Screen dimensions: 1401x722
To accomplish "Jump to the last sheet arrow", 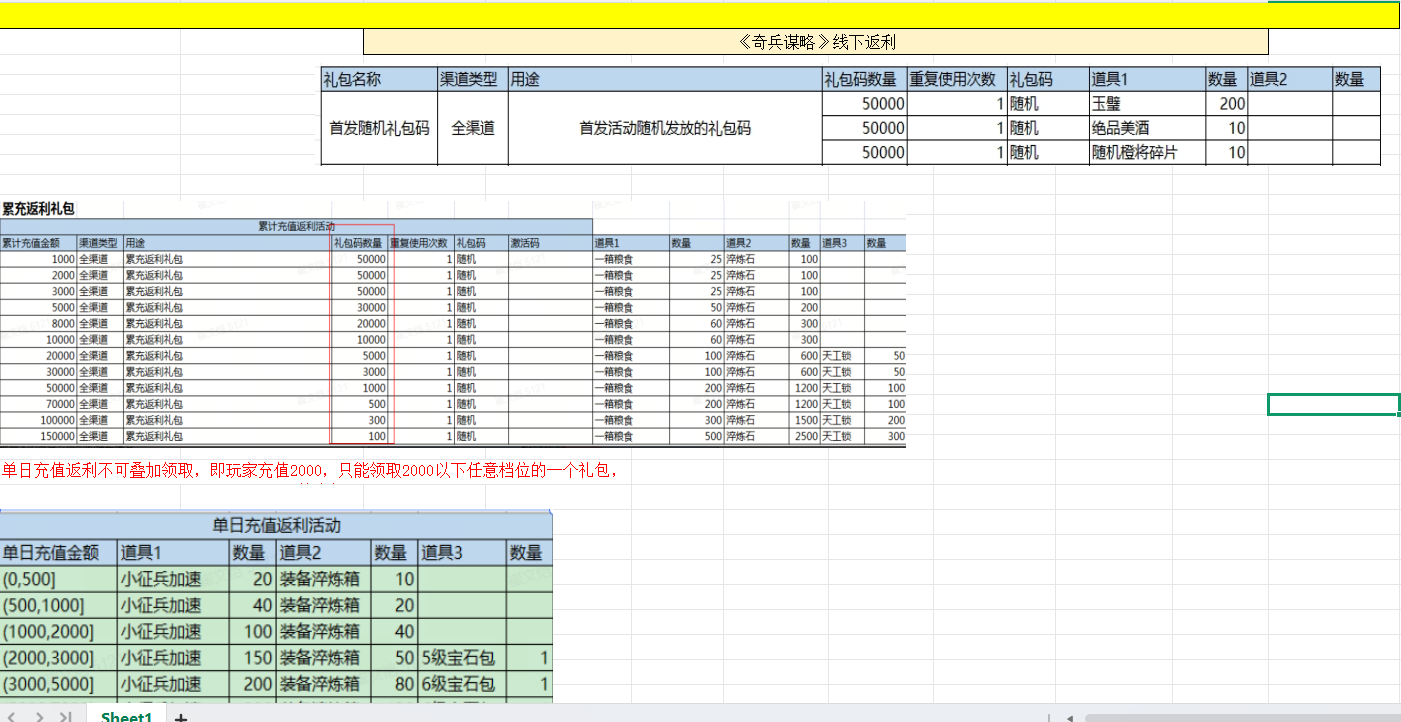I will [x=65, y=716].
